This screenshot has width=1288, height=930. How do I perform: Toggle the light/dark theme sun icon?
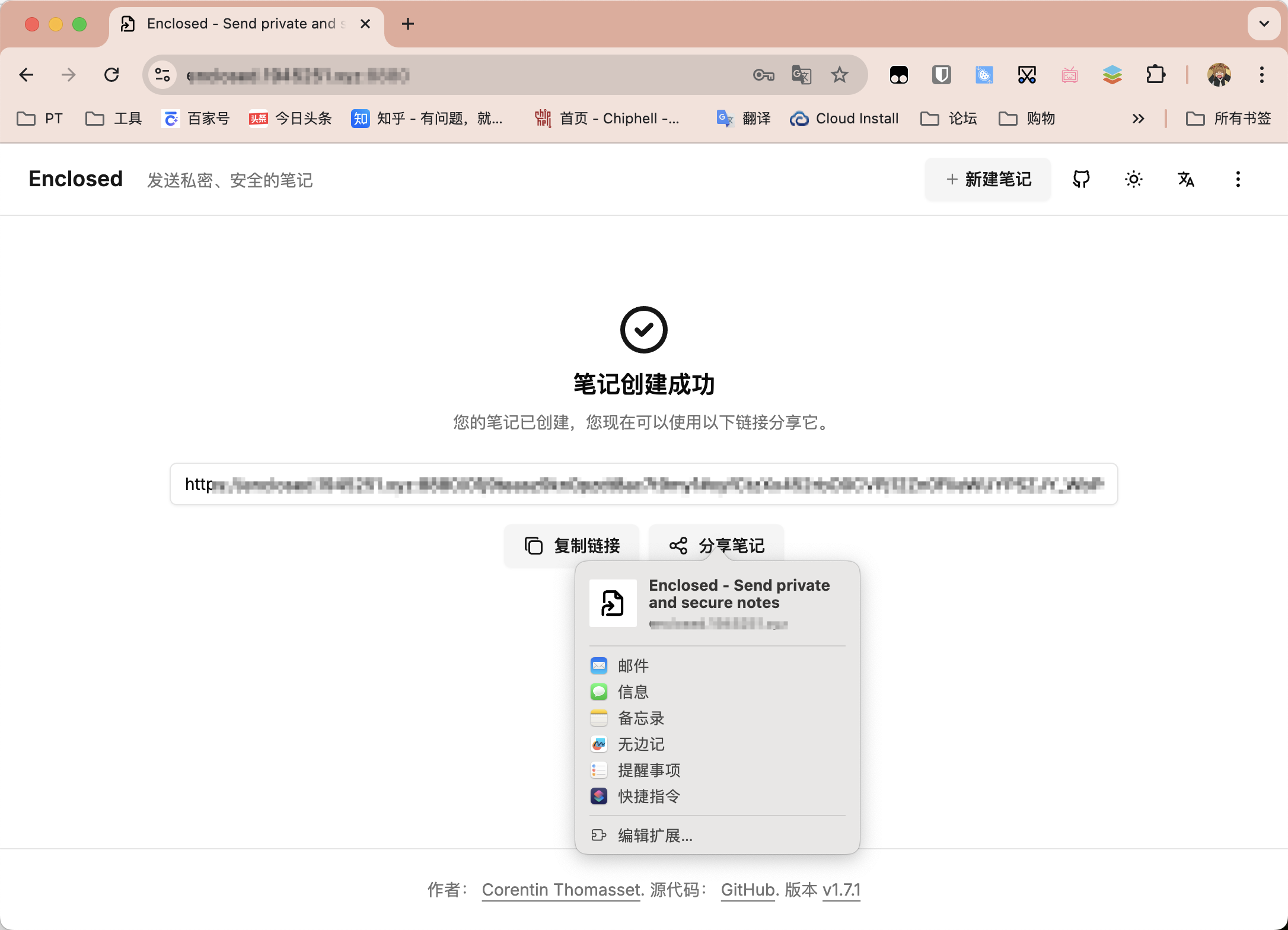coord(1134,179)
